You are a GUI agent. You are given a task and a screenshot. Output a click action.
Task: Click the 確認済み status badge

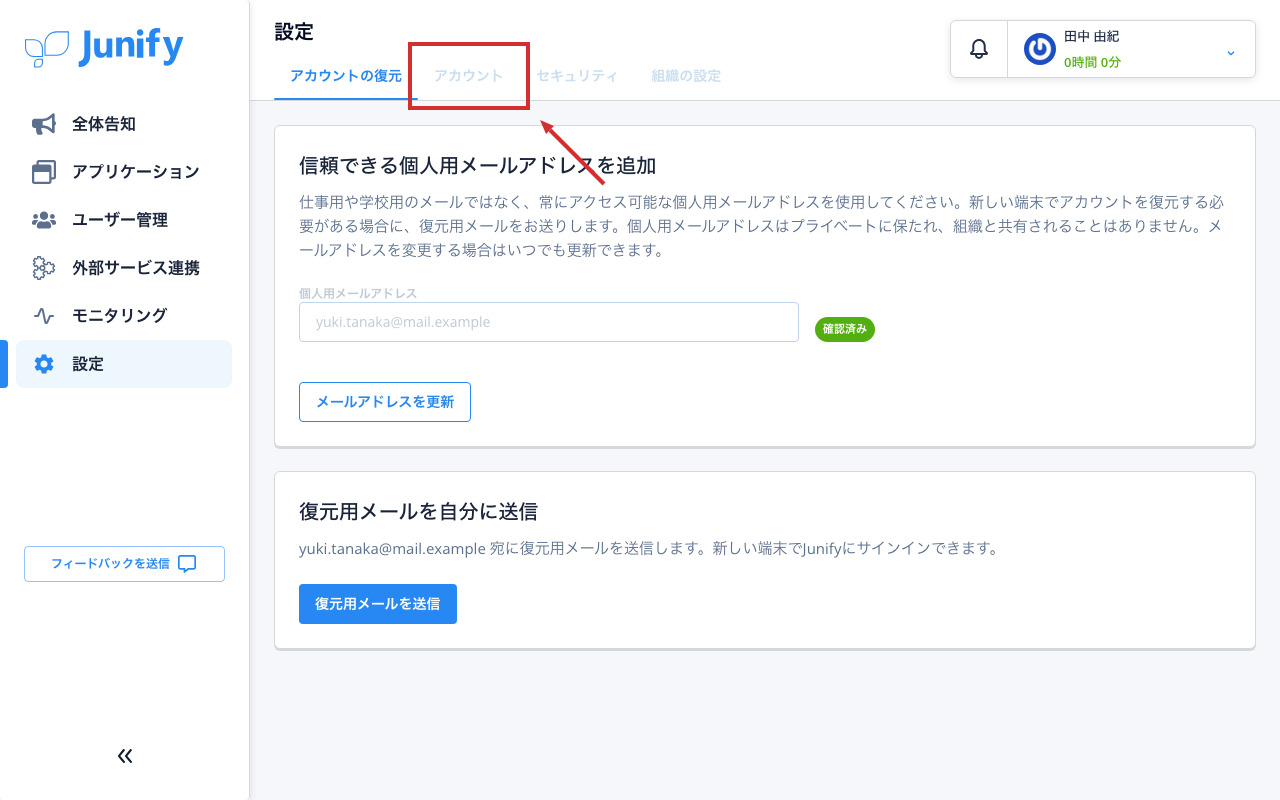click(x=845, y=329)
